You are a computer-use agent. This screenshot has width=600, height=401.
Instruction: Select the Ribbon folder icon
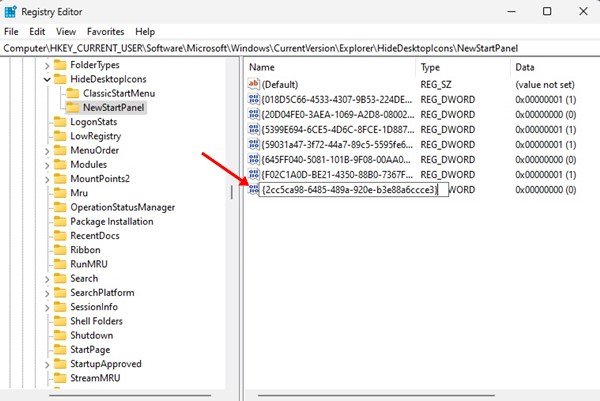(60, 249)
